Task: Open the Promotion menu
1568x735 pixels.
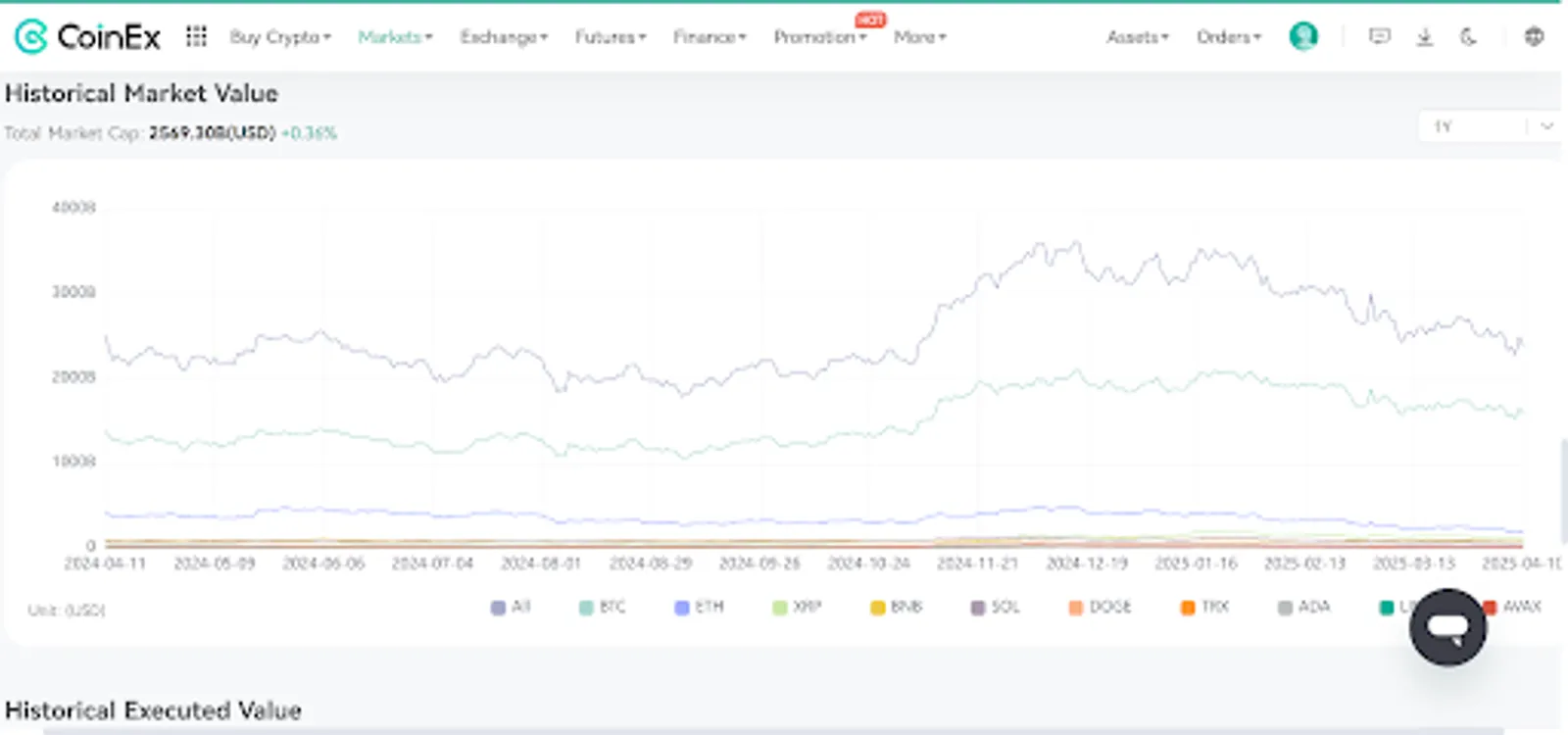Action: 820,37
